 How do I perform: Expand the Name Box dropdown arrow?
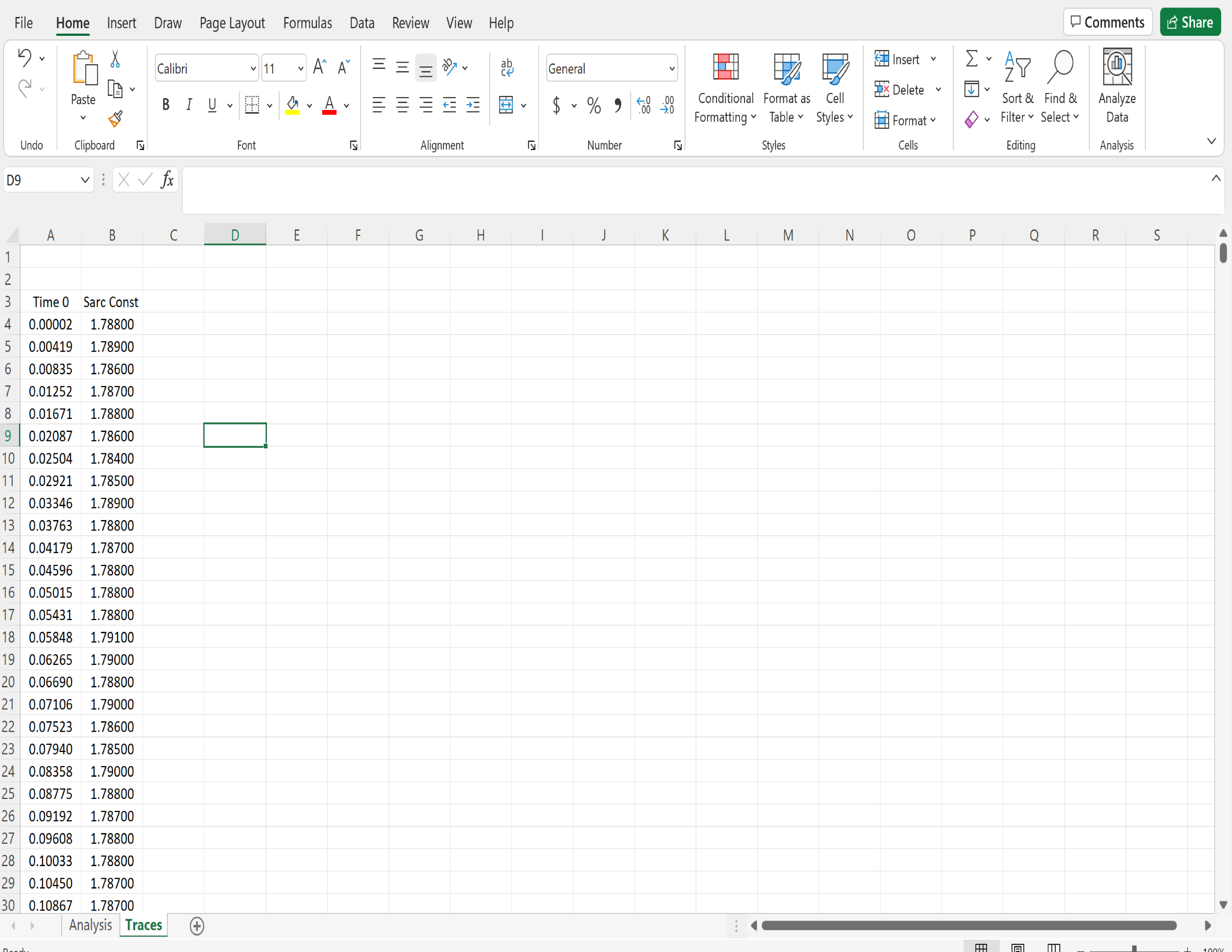point(85,180)
